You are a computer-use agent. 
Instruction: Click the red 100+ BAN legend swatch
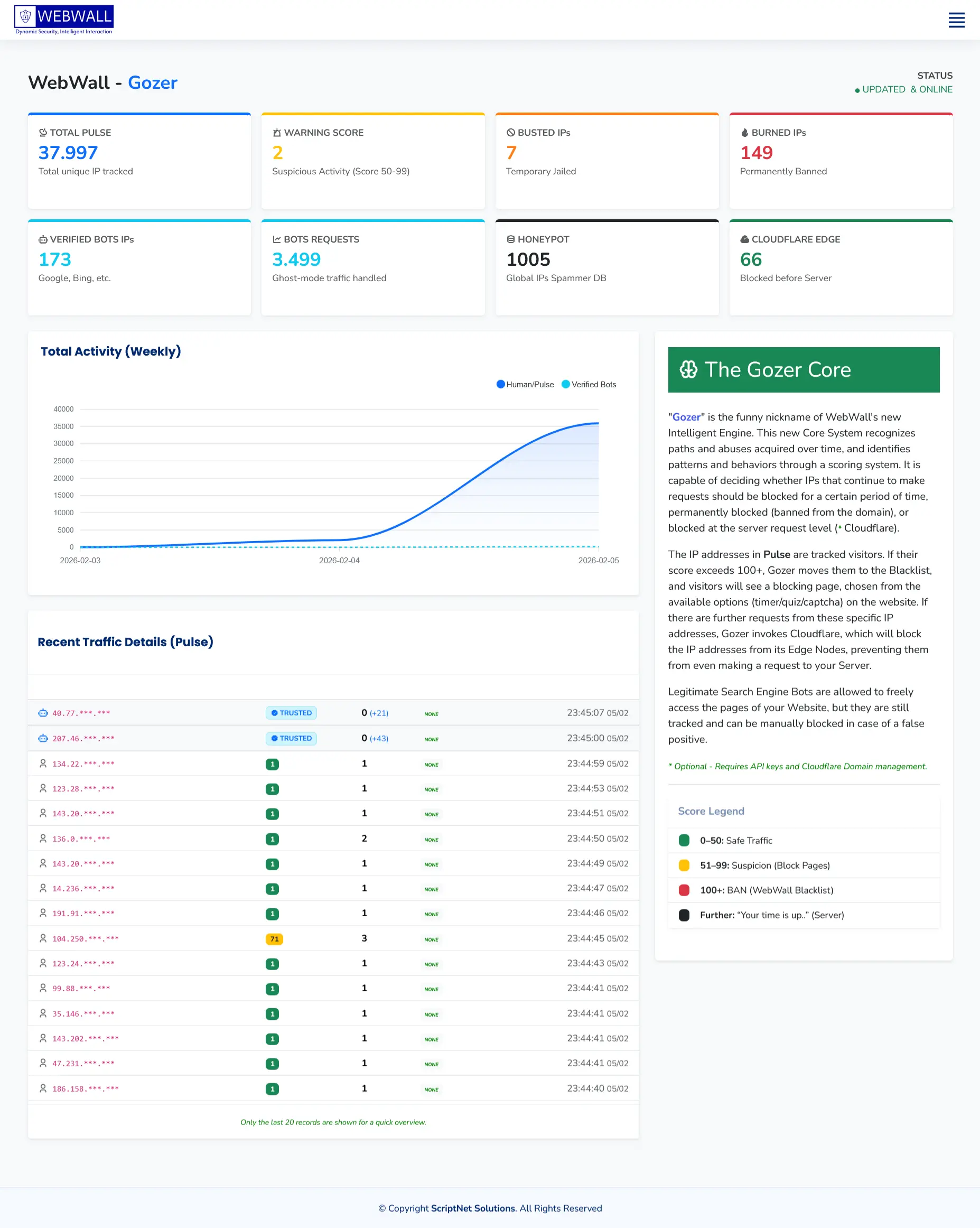point(683,890)
